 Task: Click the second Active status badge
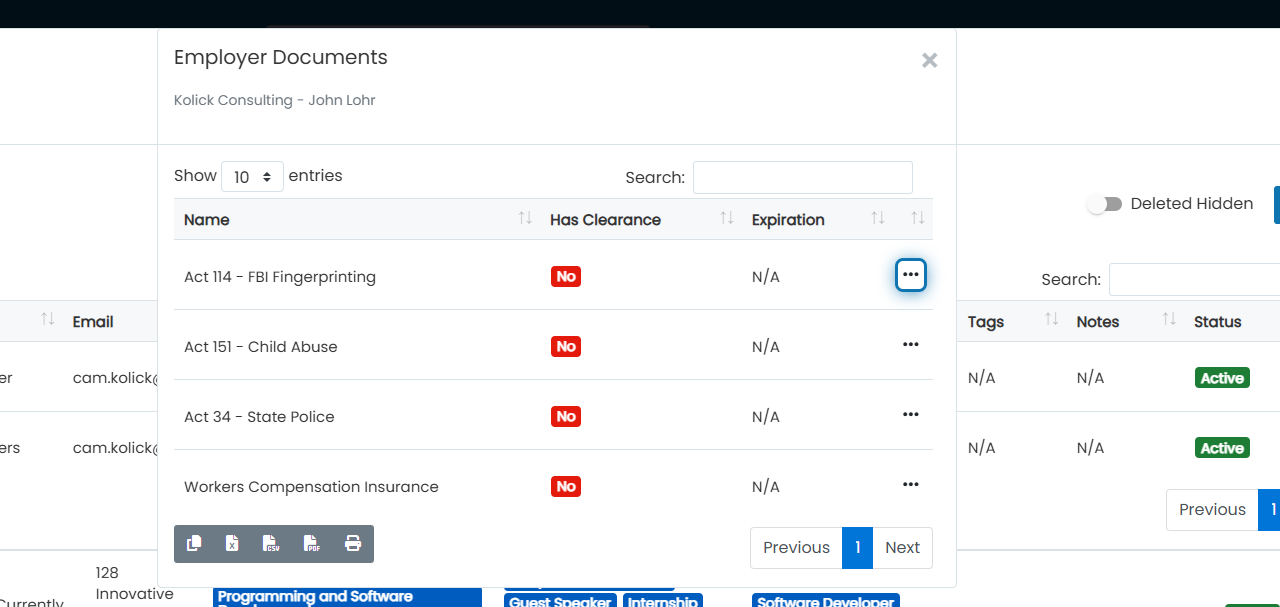[x=1222, y=448]
